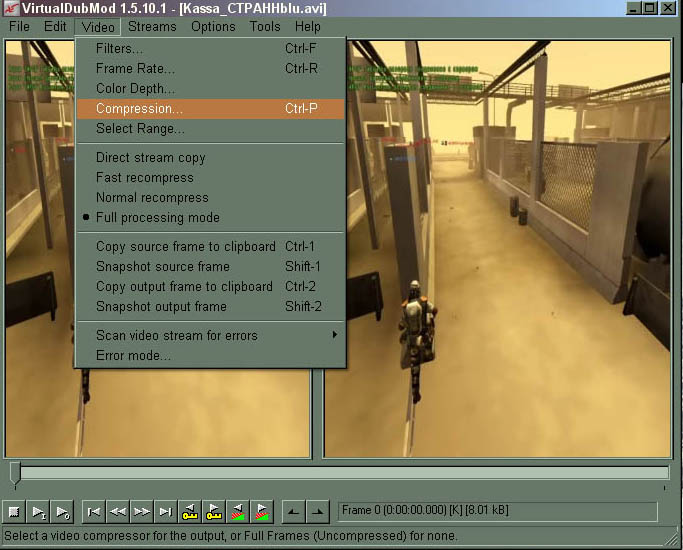Open the File menu
This screenshot has height=550, width=683.
(19, 27)
